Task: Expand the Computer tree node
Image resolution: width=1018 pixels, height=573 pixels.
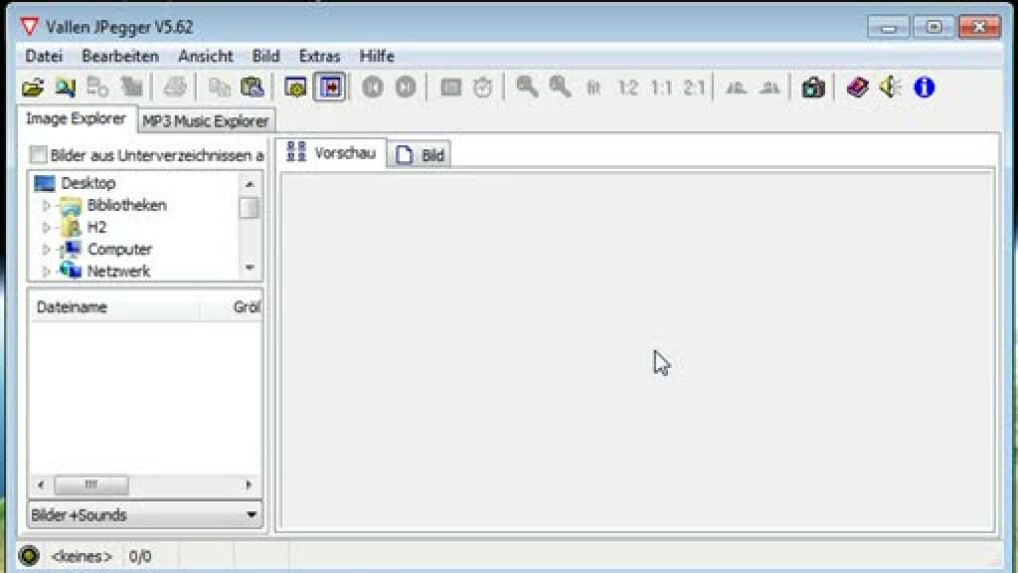Action: (x=46, y=250)
